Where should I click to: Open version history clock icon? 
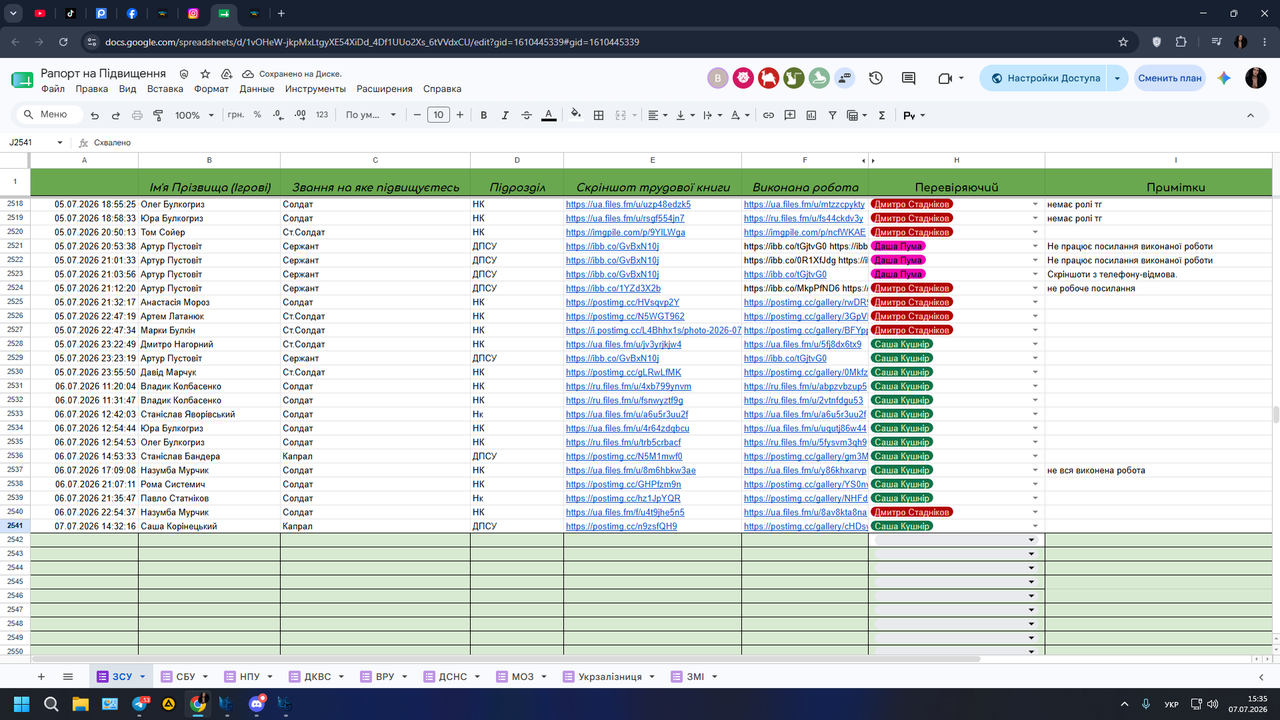click(x=876, y=78)
